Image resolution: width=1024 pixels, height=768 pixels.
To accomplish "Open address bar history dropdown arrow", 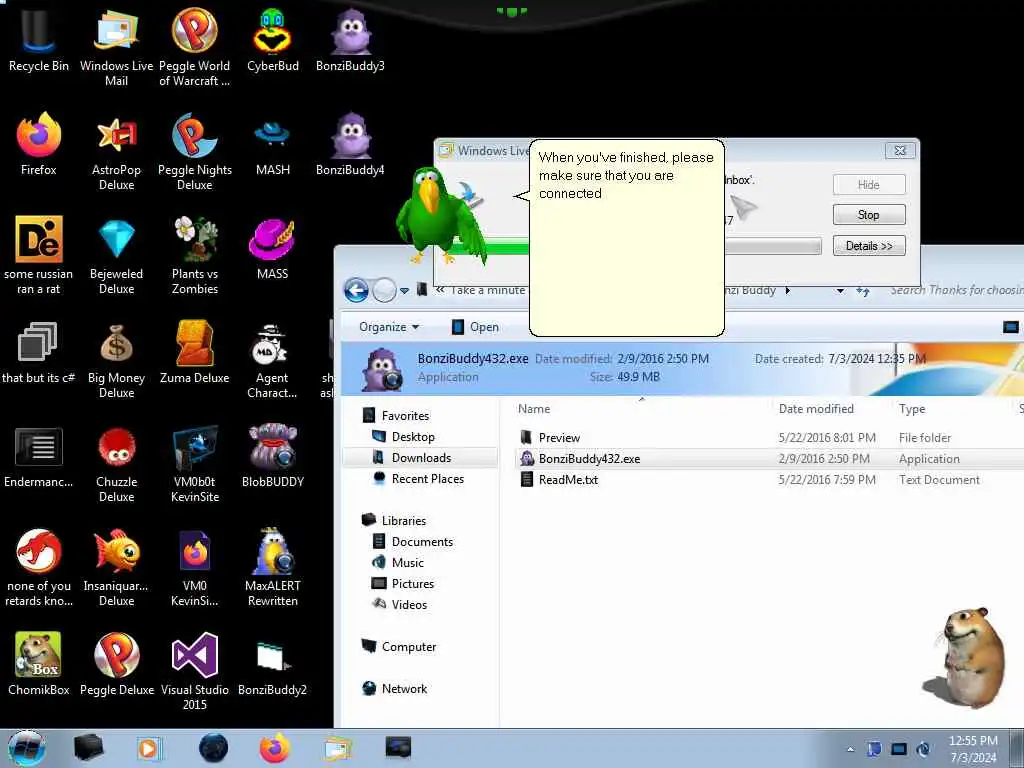I will (x=840, y=291).
